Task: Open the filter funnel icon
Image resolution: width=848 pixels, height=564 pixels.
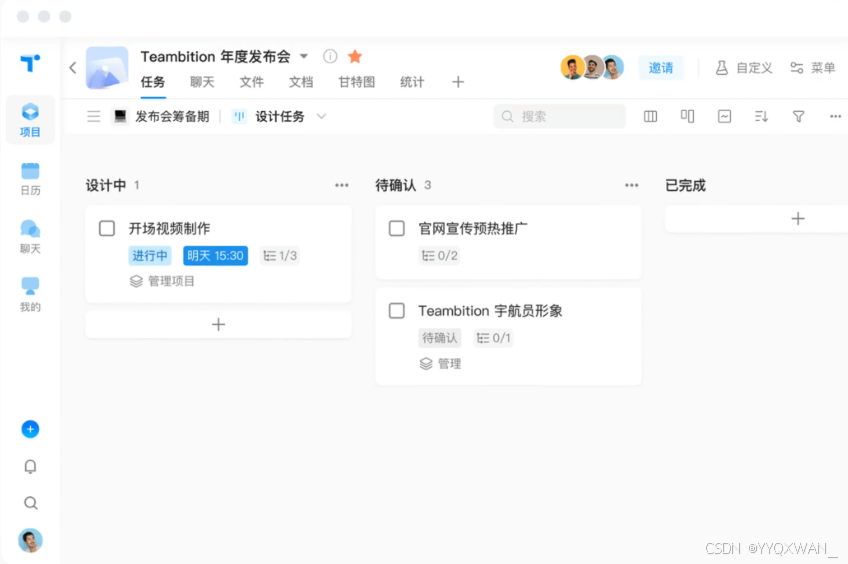Action: pos(798,116)
